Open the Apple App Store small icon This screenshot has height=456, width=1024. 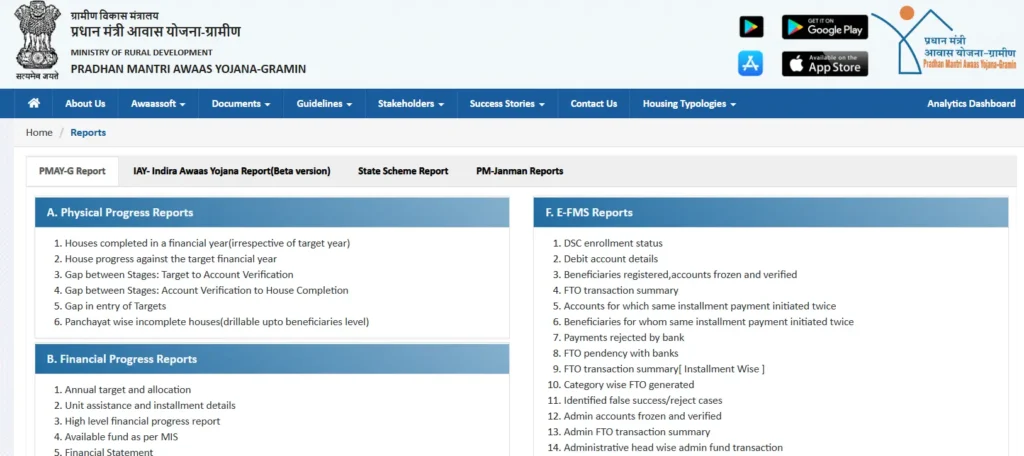tap(751, 63)
